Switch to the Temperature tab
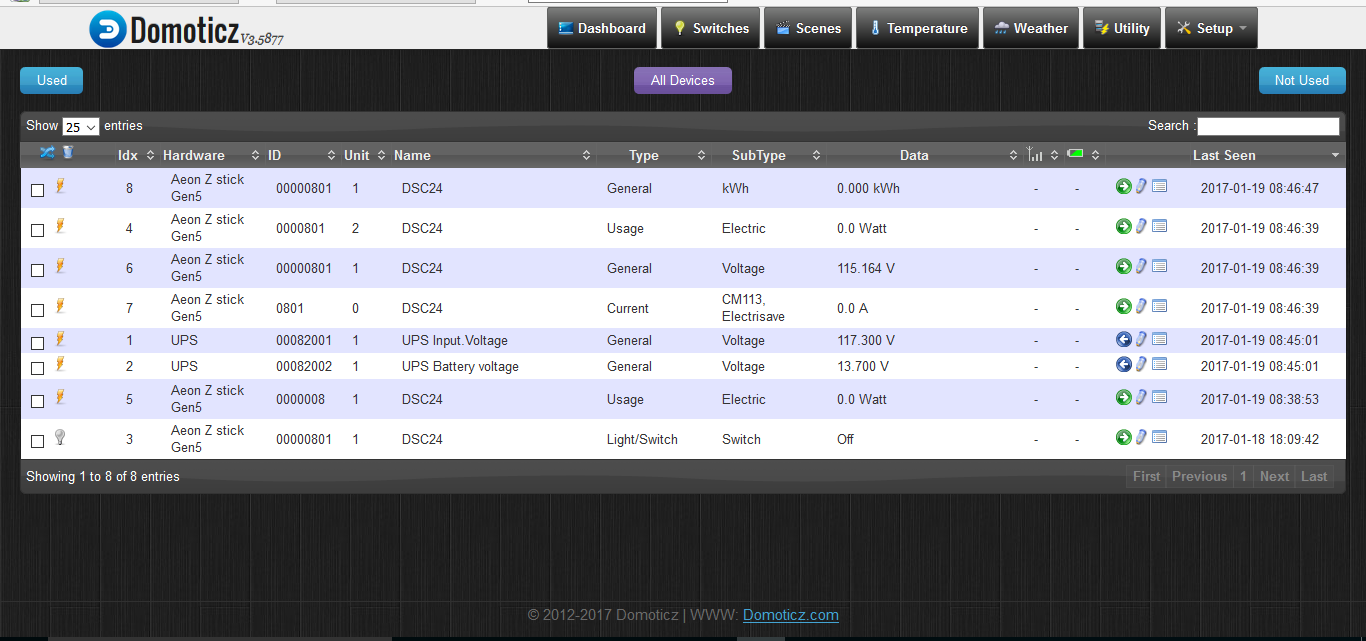The height and width of the screenshot is (641, 1366). pyautogui.click(x=916, y=27)
